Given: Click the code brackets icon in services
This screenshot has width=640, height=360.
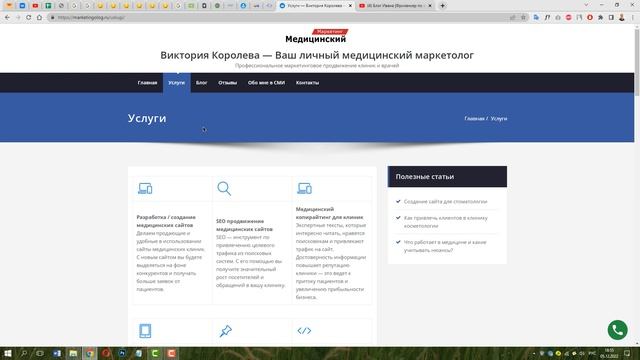Looking at the screenshot, I should [304, 331].
